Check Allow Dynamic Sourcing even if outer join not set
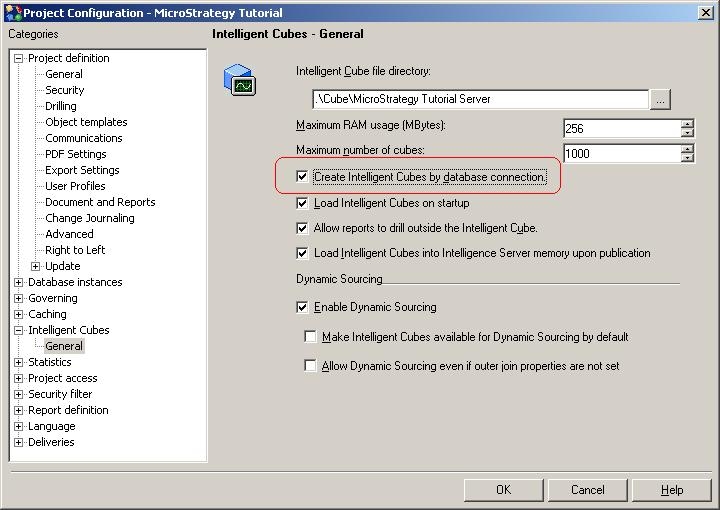Screen dimensions: 720x510 (310, 366)
